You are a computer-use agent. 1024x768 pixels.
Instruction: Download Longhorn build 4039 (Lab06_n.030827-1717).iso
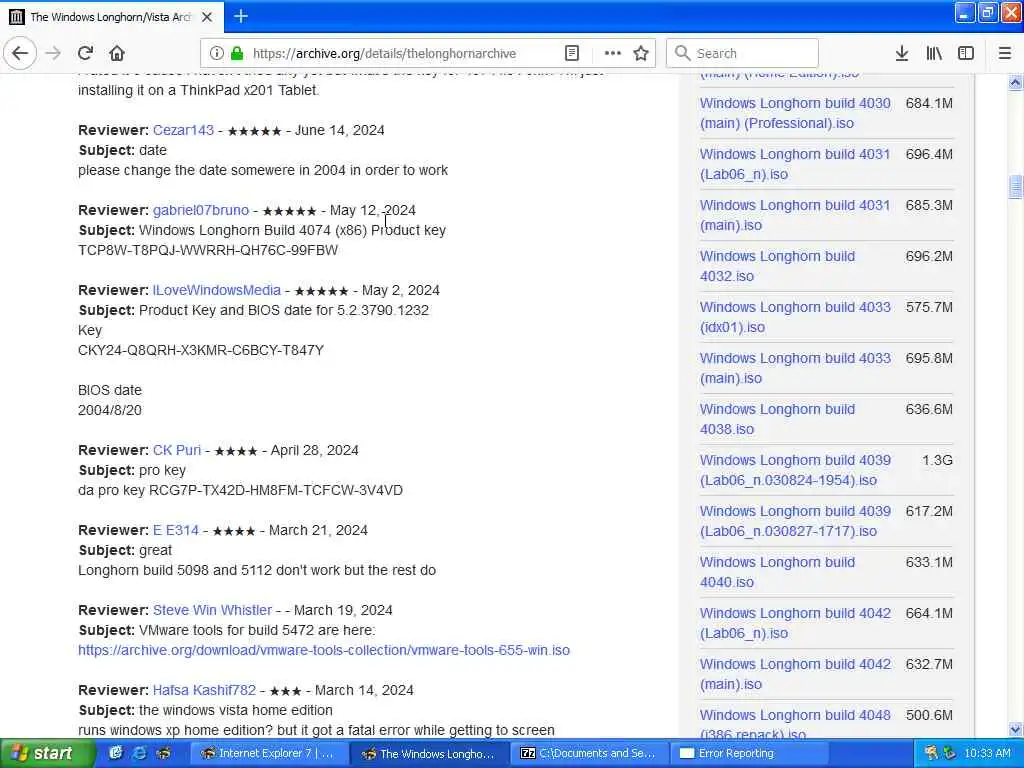pyautogui.click(x=795, y=520)
